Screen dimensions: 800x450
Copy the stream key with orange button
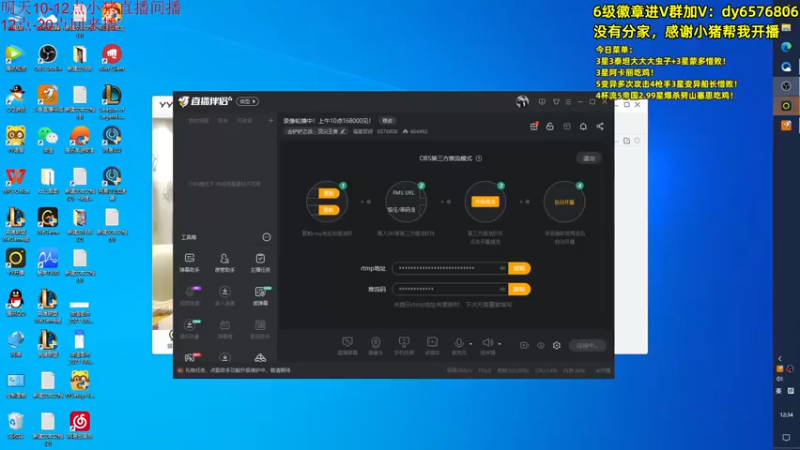(519, 289)
